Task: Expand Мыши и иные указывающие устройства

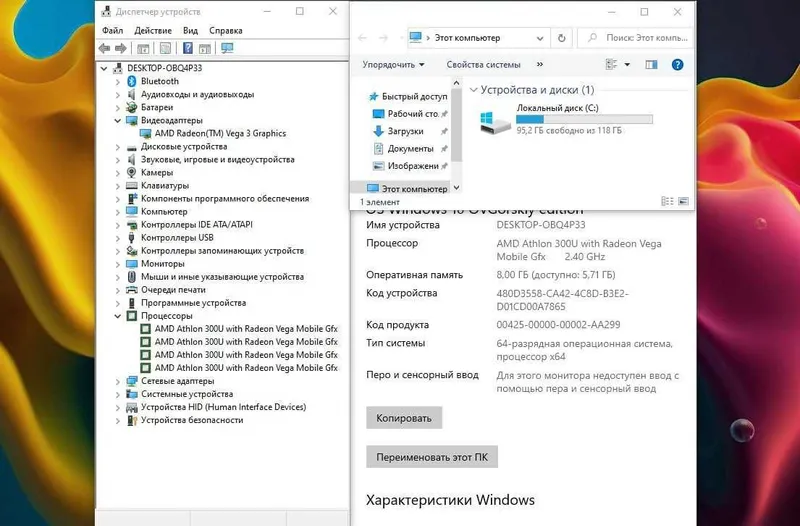Action: click(118, 277)
